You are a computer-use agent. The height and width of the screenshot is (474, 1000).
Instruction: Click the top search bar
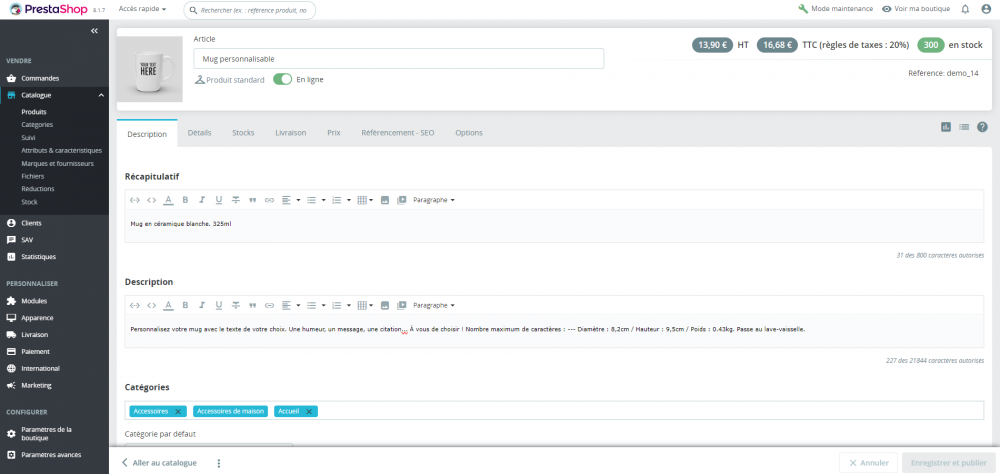[x=249, y=10]
